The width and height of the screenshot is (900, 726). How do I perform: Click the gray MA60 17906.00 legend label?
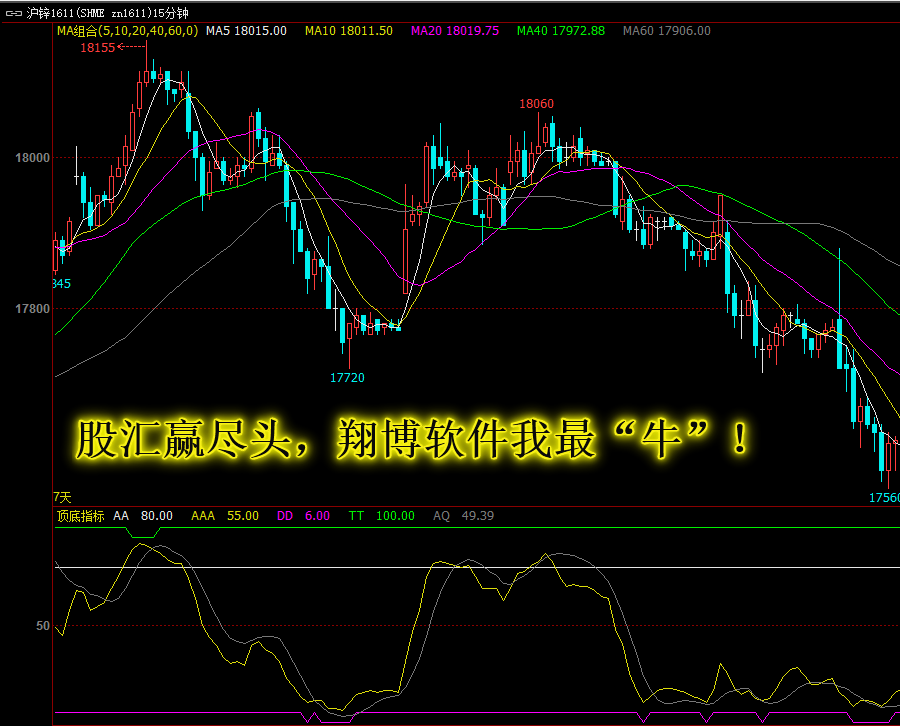pos(667,31)
